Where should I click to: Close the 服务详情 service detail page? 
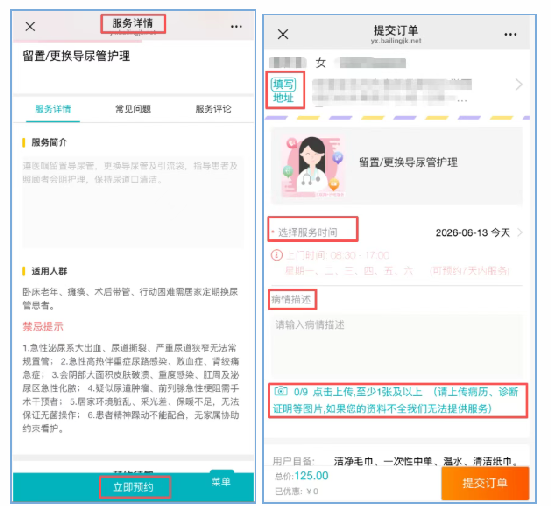click(x=30, y=26)
